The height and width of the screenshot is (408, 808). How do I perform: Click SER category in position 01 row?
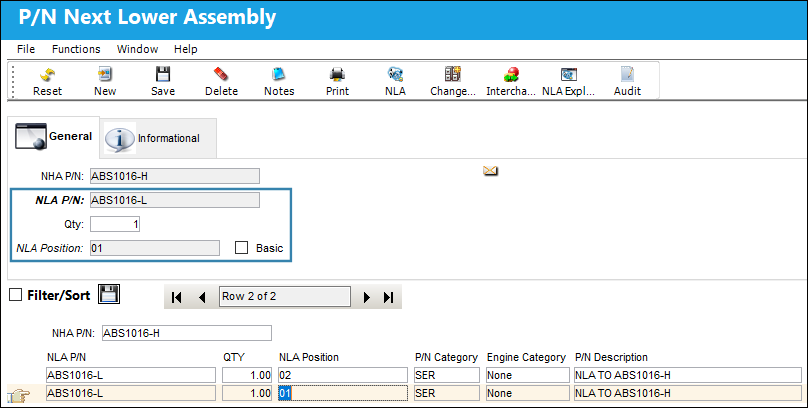click(x=447, y=393)
